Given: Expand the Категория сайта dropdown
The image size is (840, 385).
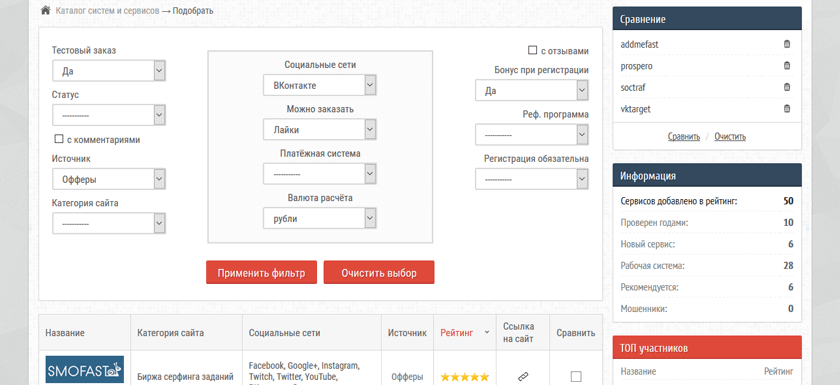Looking at the screenshot, I should tap(109, 223).
